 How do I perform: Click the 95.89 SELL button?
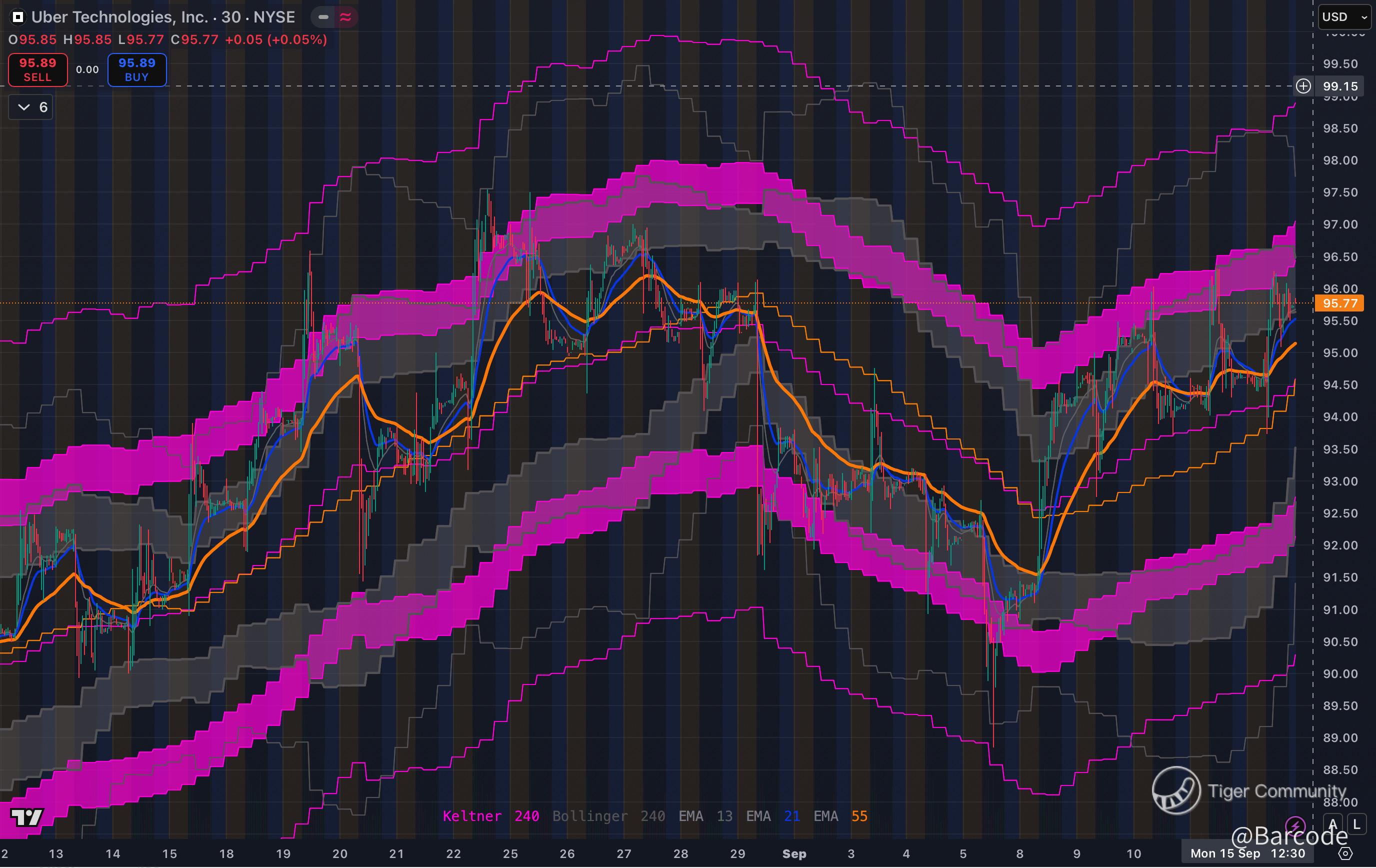(37, 69)
